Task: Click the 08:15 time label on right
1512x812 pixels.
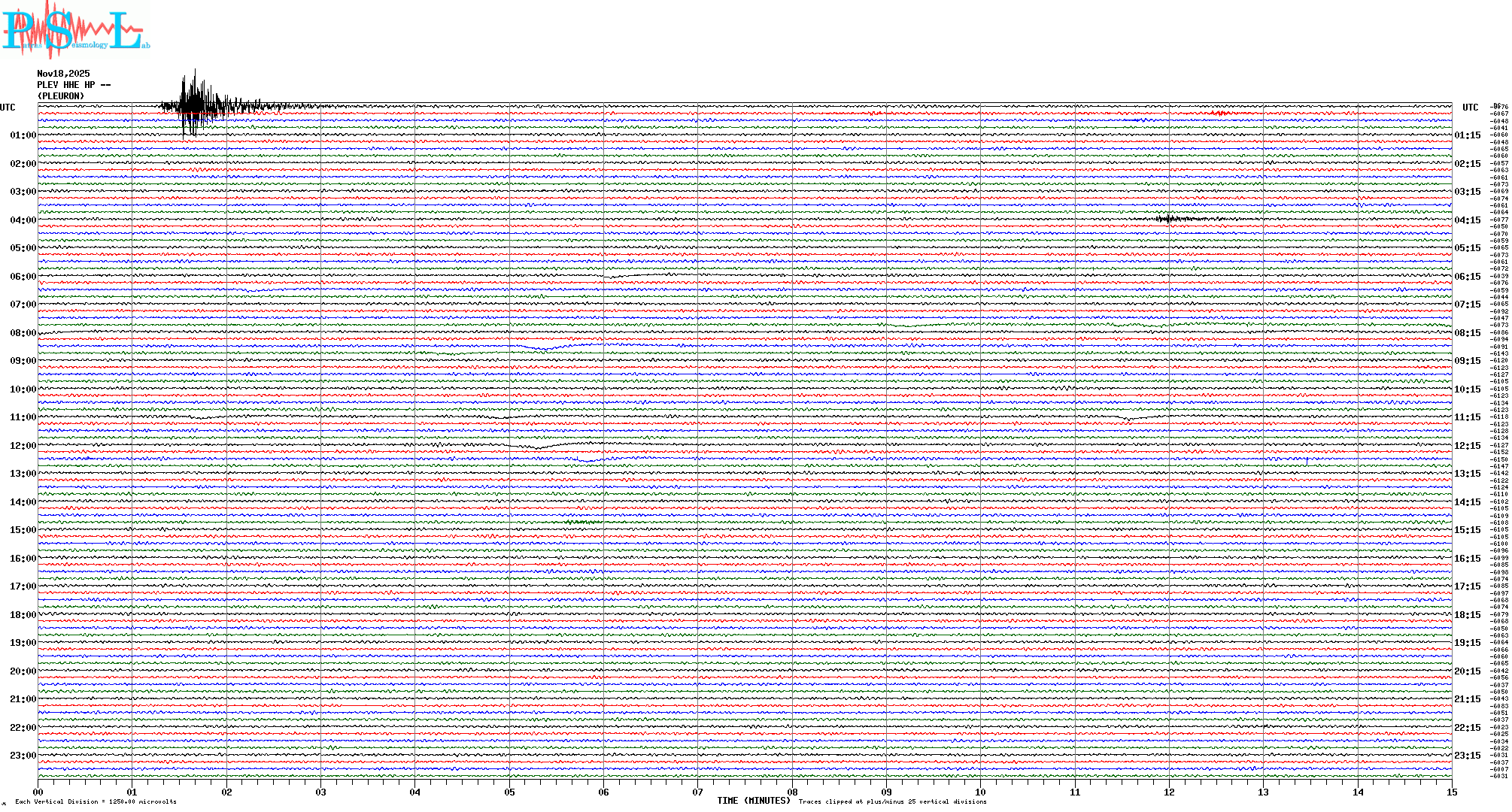Action: click(x=1467, y=333)
